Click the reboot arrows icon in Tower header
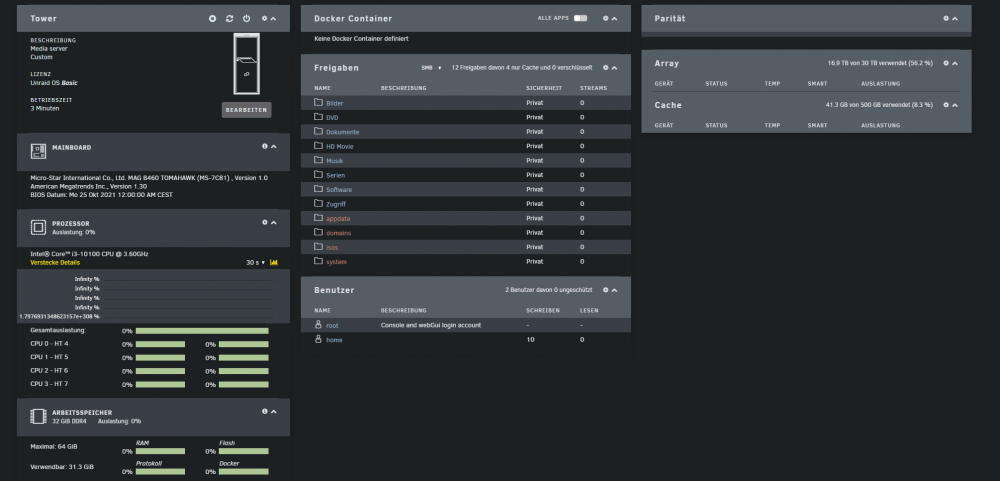This screenshot has height=481, width=1000. click(230, 18)
